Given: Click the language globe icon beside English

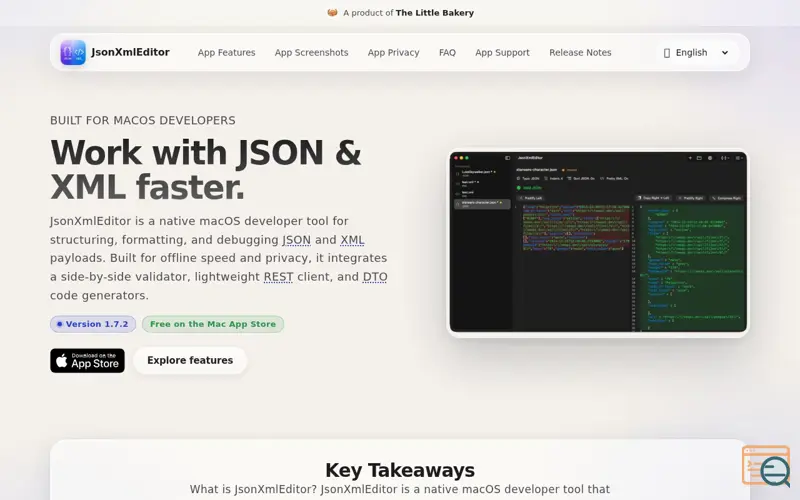Looking at the screenshot, I should [666, 53].
